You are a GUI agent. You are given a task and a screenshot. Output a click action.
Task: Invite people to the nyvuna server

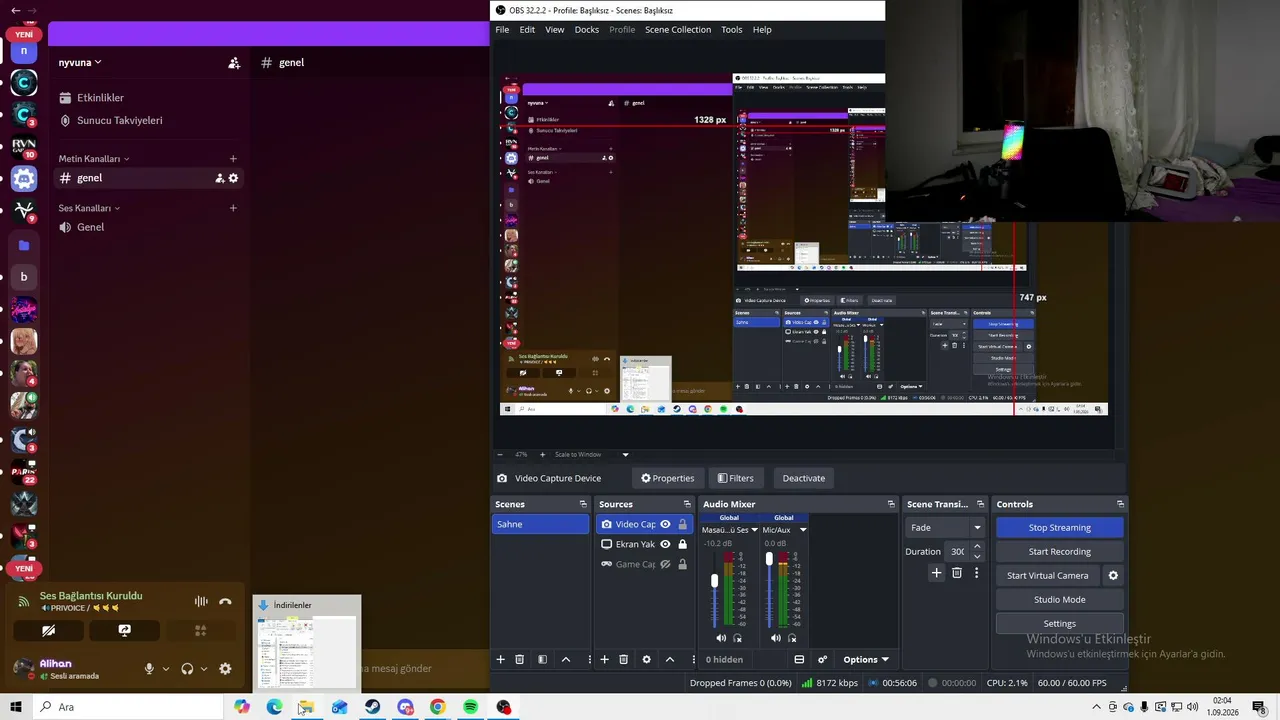point(234,63)
